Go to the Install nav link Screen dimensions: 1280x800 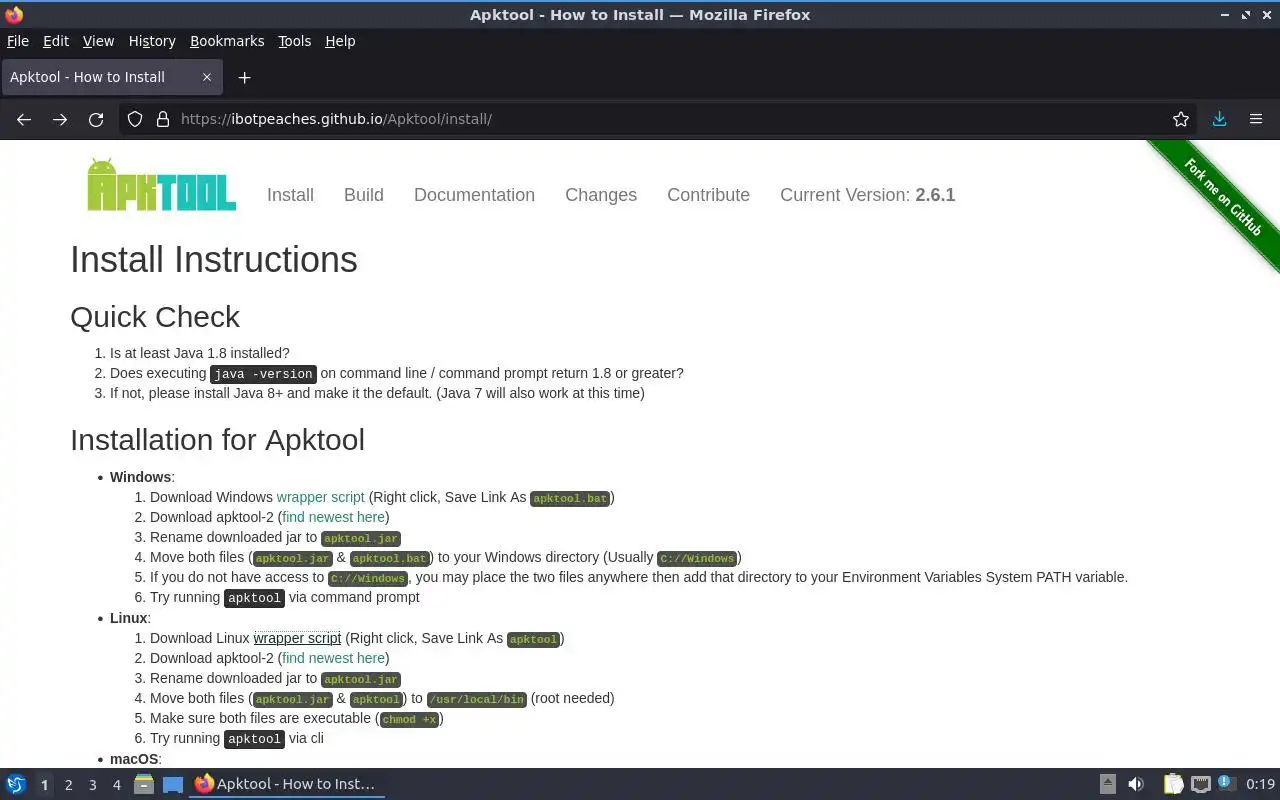pos(290,195)
